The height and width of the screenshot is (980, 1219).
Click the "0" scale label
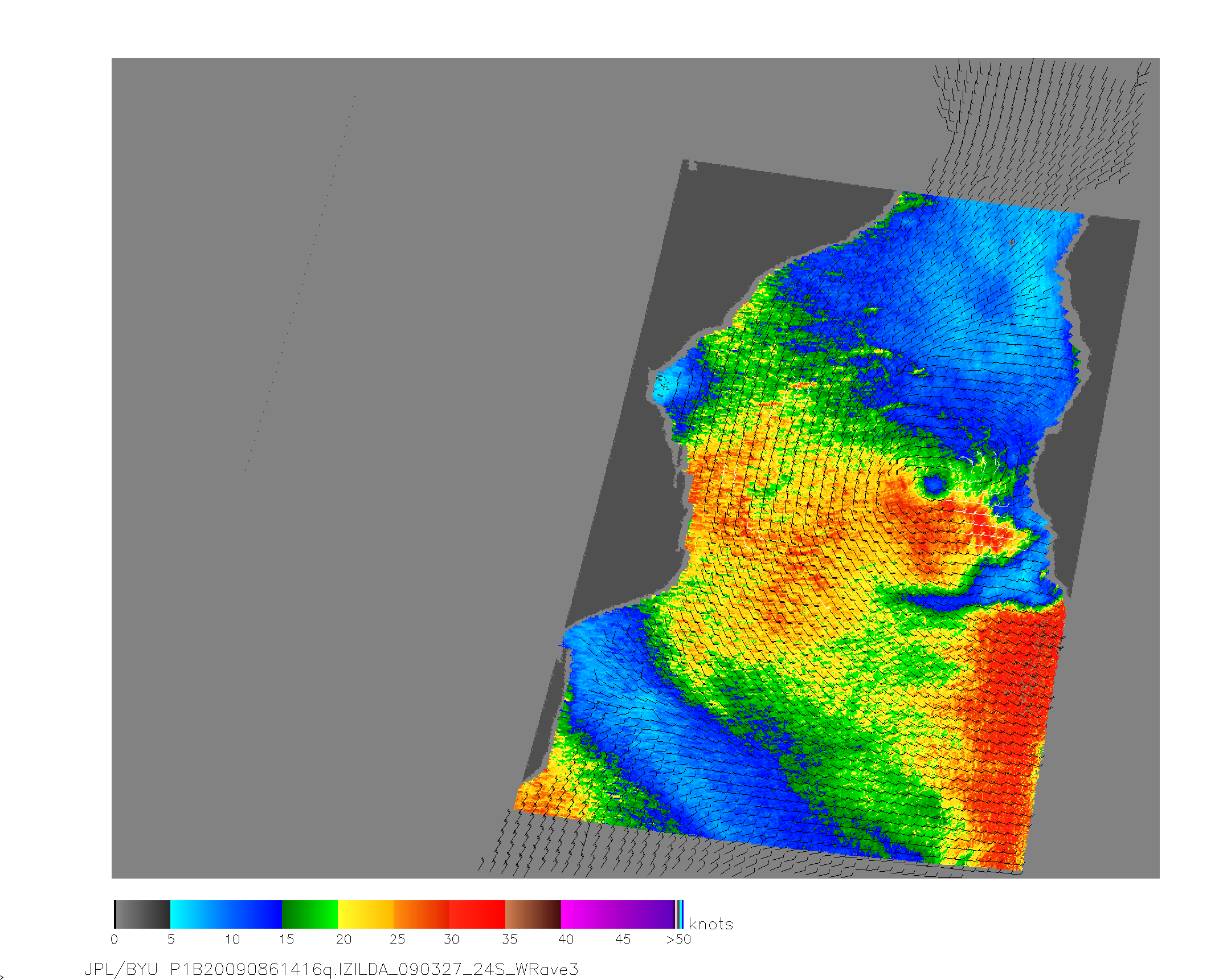114,940
